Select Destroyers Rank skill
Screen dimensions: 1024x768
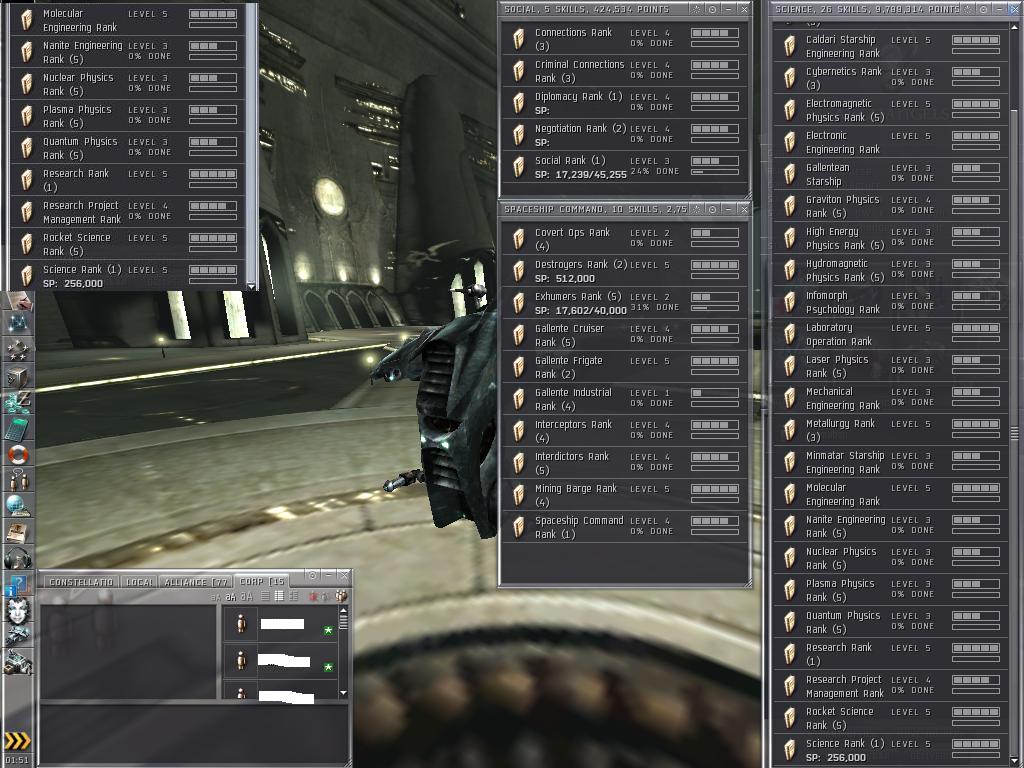click(624, 270)
